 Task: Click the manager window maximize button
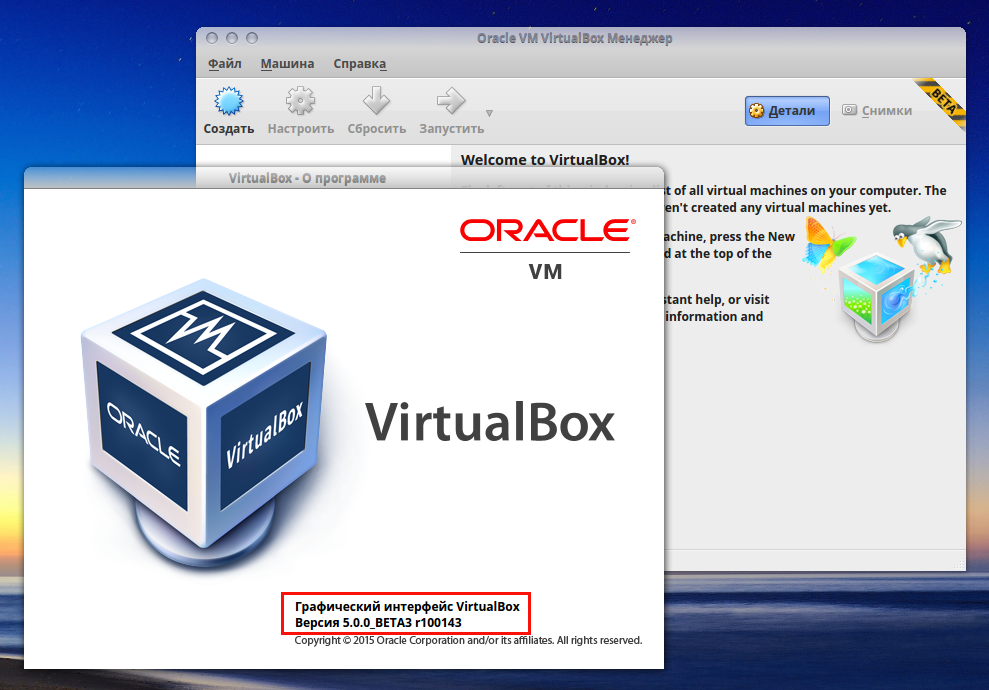[x=252, y=38]
